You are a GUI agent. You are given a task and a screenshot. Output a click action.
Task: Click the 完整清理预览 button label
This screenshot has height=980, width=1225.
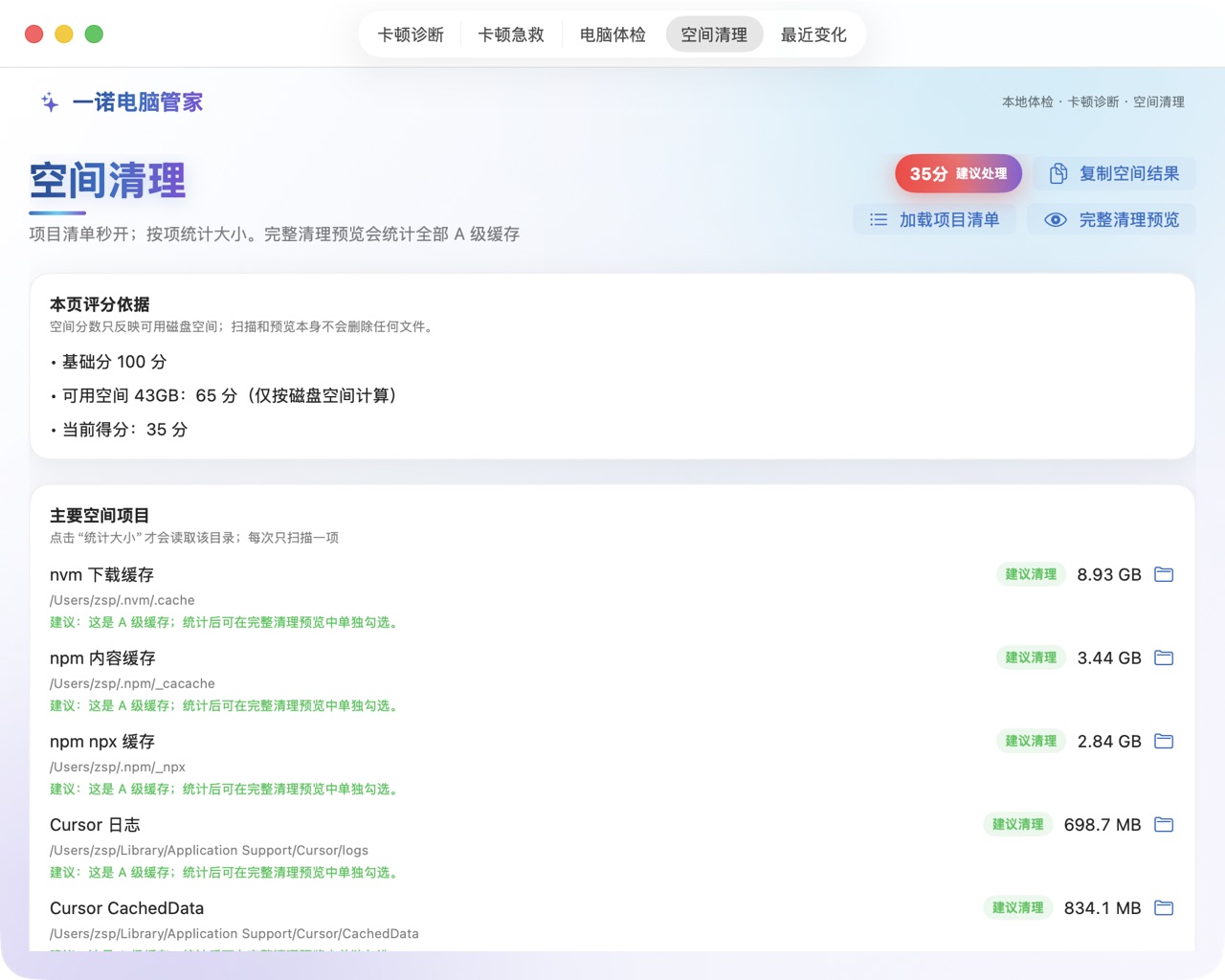1129,219
